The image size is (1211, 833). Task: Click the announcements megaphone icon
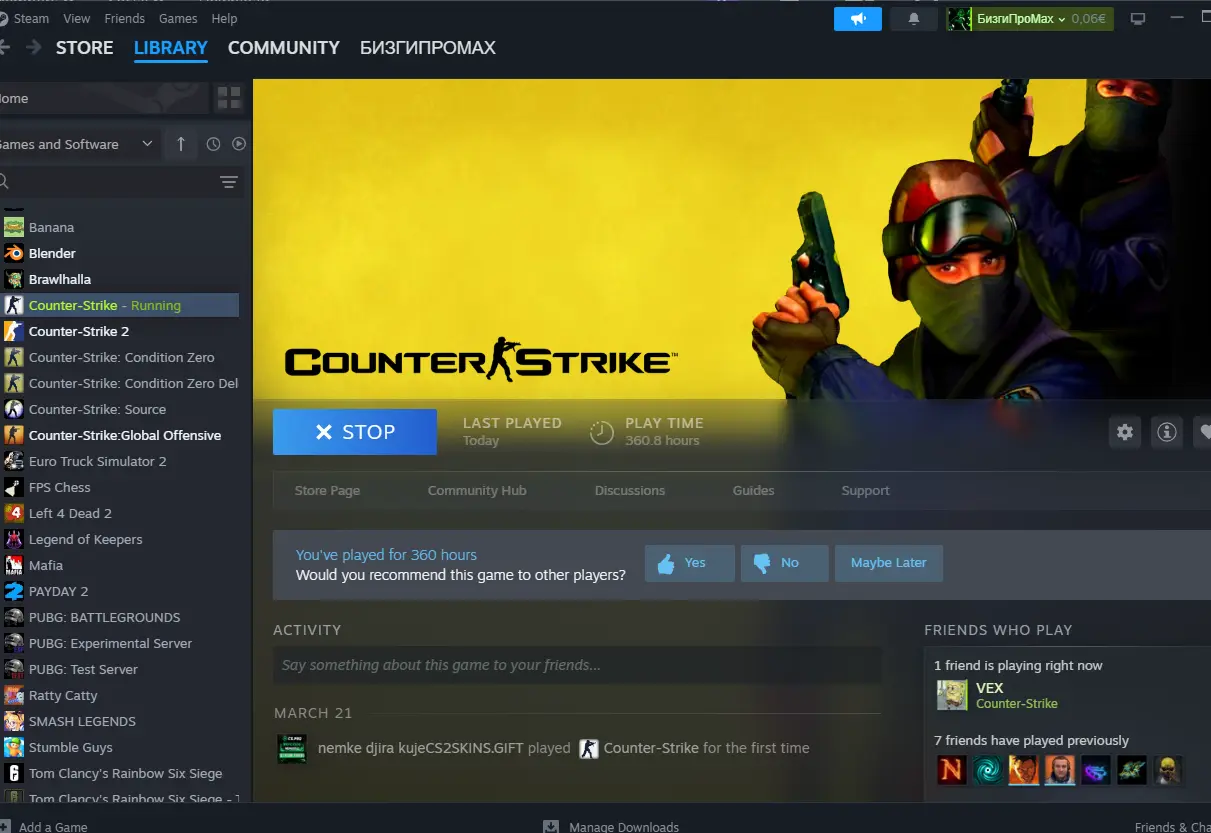858,19
